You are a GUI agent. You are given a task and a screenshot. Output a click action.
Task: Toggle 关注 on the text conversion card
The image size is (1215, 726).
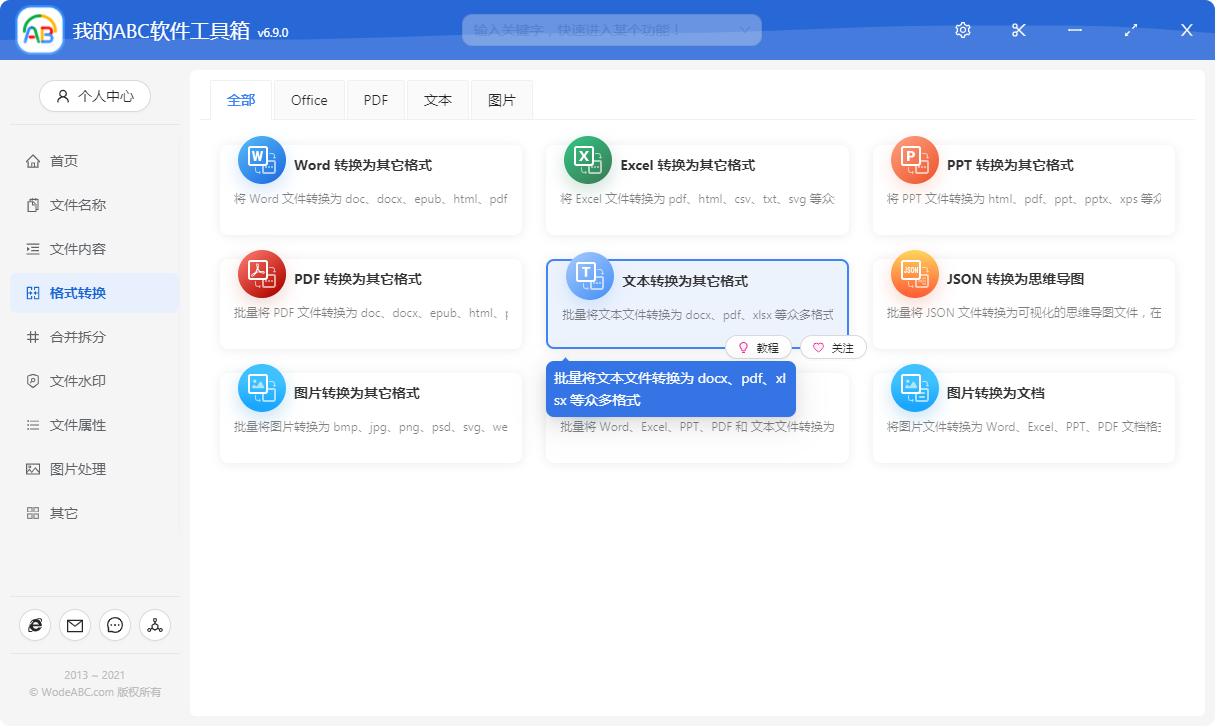833,347
